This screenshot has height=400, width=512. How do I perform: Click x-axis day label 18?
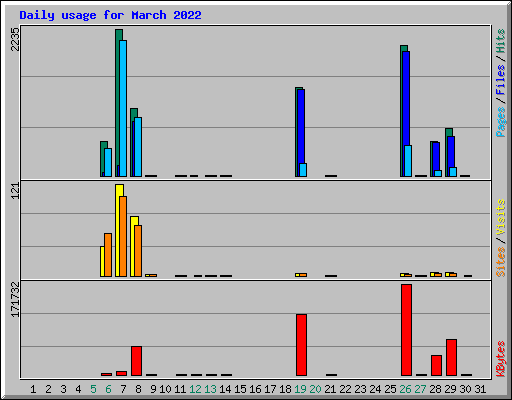tap(285, 389)
